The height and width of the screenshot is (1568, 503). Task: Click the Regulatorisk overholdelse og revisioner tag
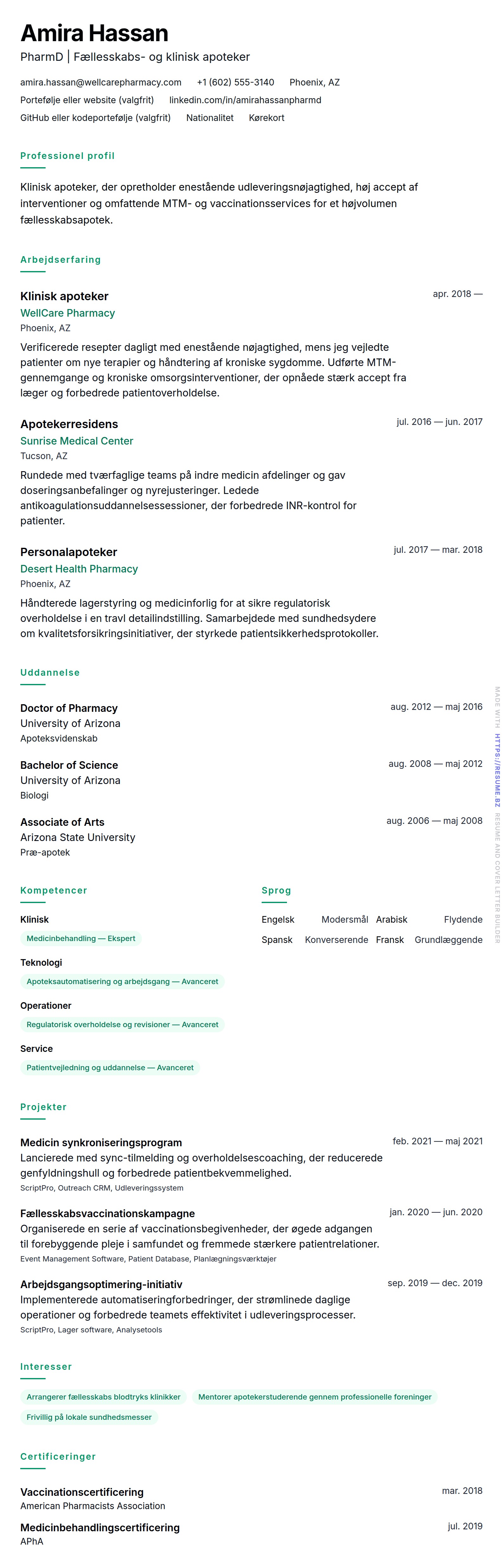click(122, 1024)
